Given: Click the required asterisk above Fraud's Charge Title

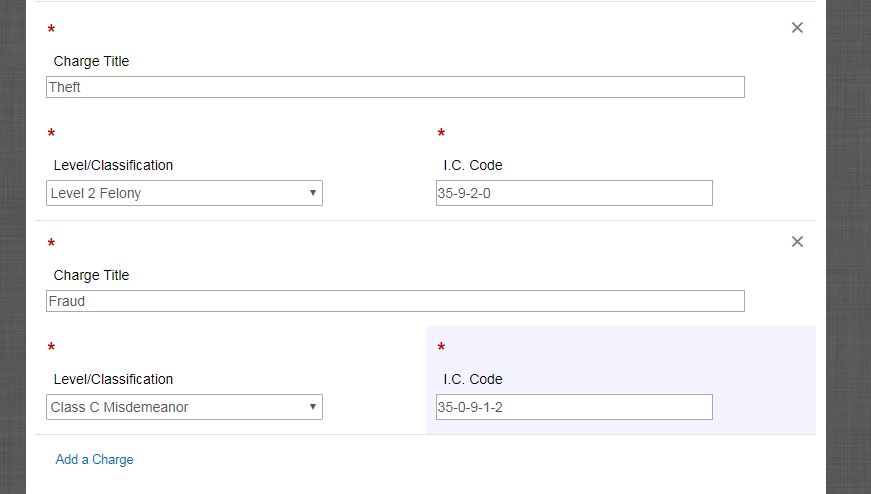Looking at the screenshot, I should point(51,246).
